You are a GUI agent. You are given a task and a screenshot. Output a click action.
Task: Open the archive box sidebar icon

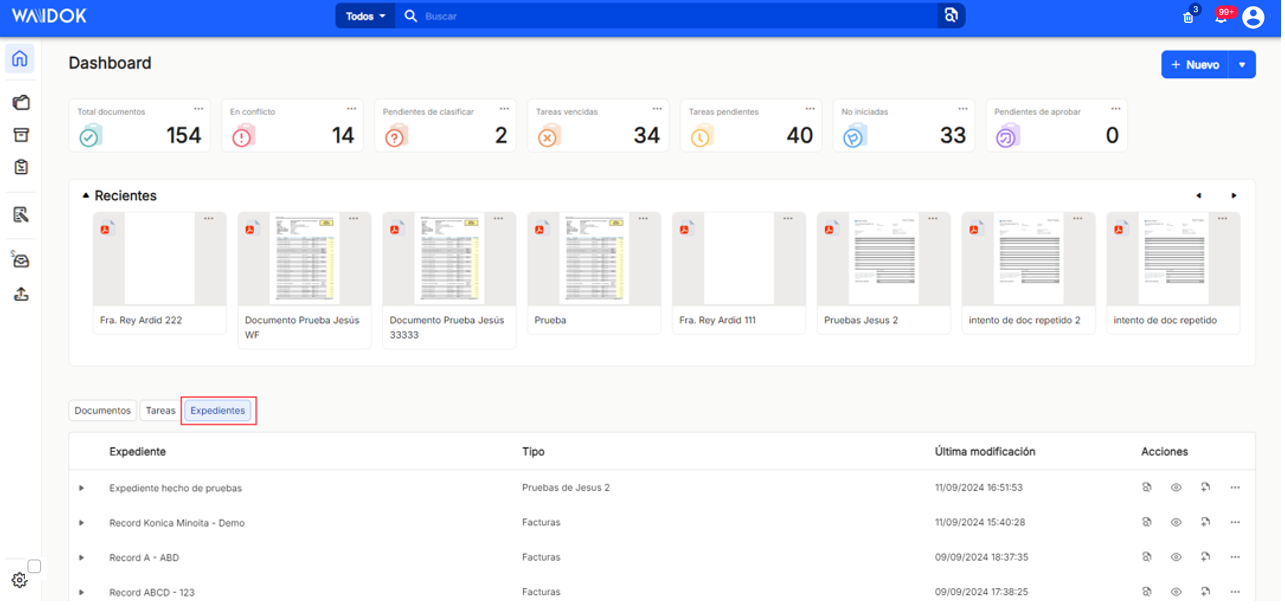(20, 135)
